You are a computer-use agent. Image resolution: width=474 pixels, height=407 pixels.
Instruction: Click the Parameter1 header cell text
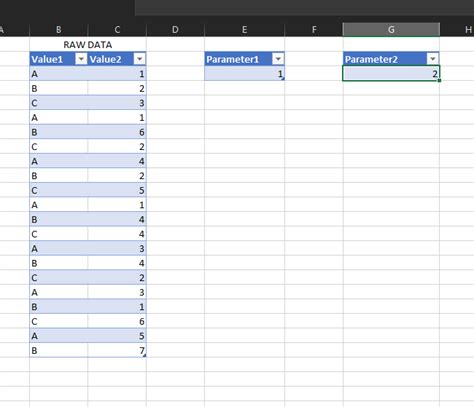[x=232, y=59]
